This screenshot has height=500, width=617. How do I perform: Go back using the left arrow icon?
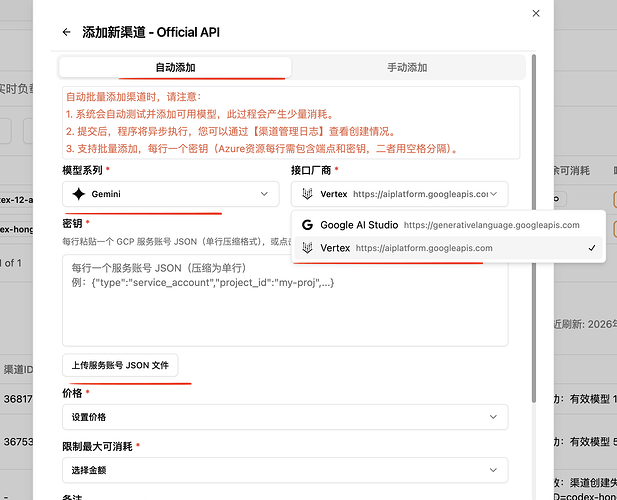(x=67, y=32)
